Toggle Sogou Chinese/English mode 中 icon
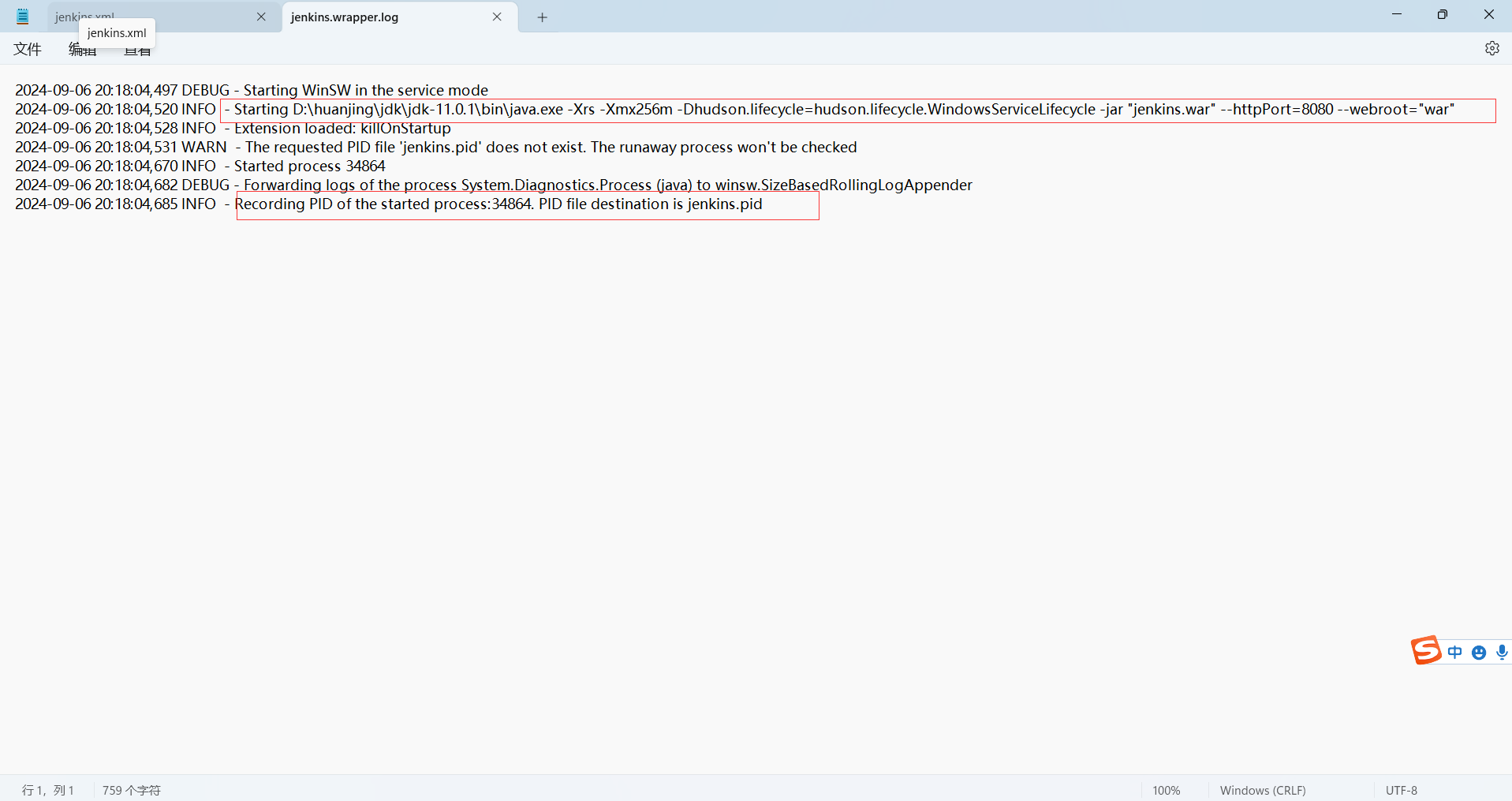 [1455, 652]
